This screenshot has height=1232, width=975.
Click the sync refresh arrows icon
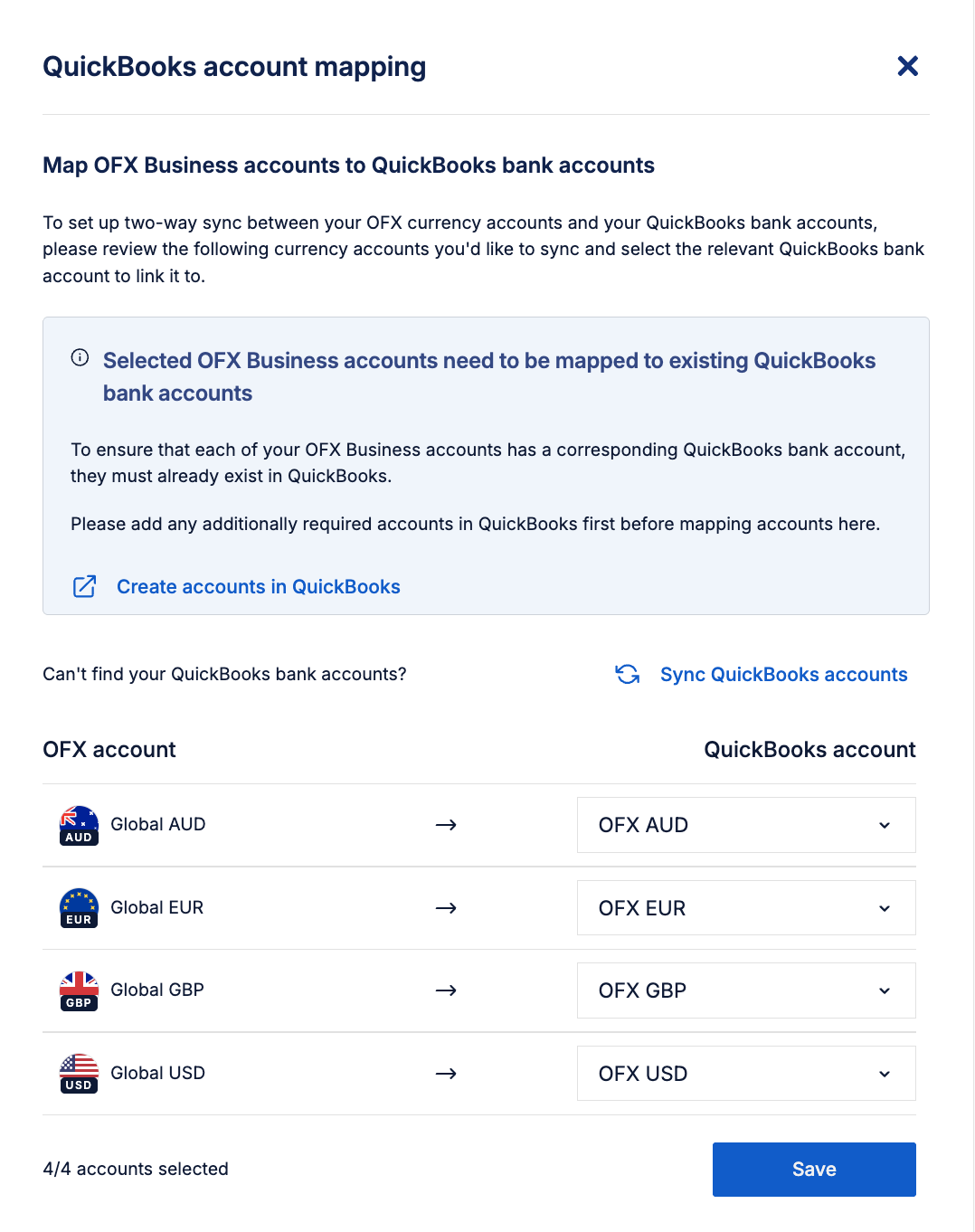[628, 674]
